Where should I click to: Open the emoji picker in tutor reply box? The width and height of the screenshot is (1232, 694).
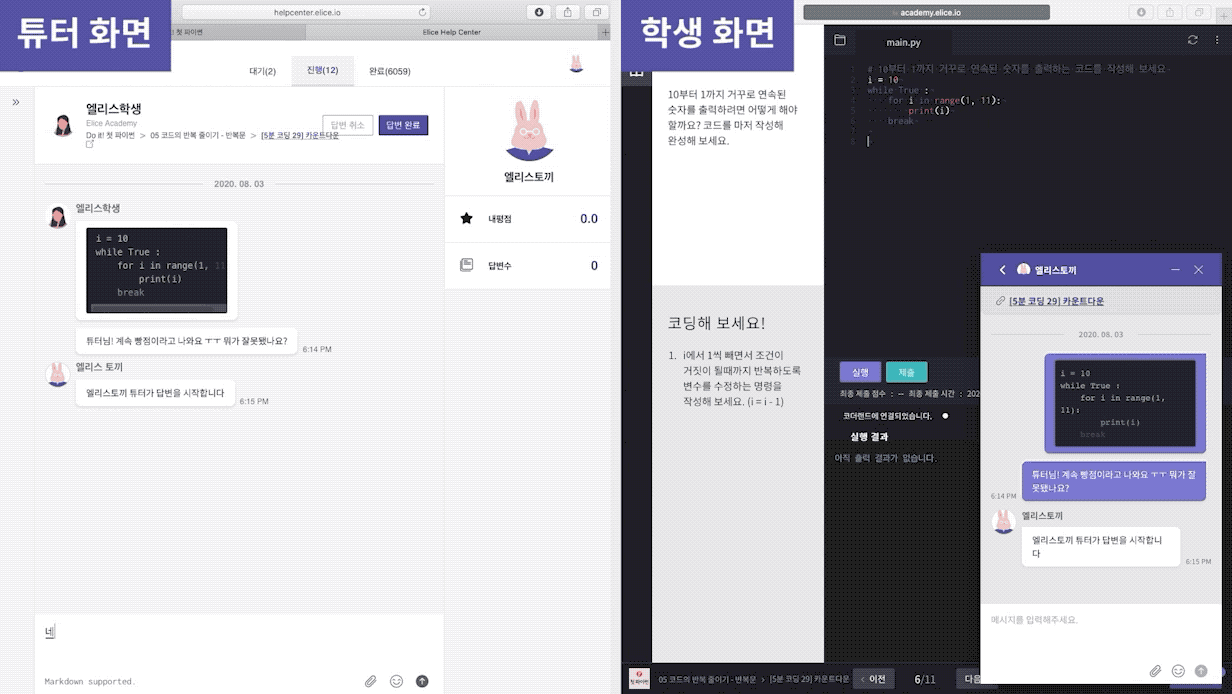[396, 680]
